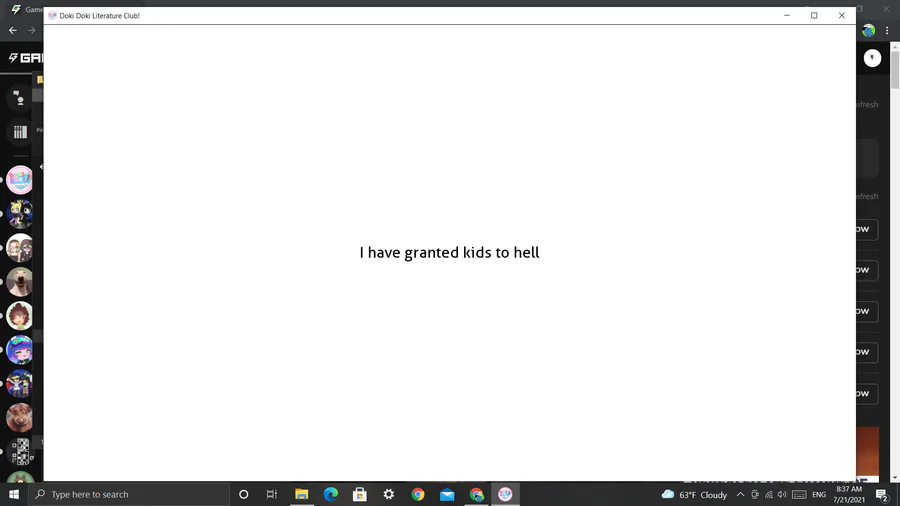Open the volume speaker tray icon
900x506 pixels.
coord(782,495)
